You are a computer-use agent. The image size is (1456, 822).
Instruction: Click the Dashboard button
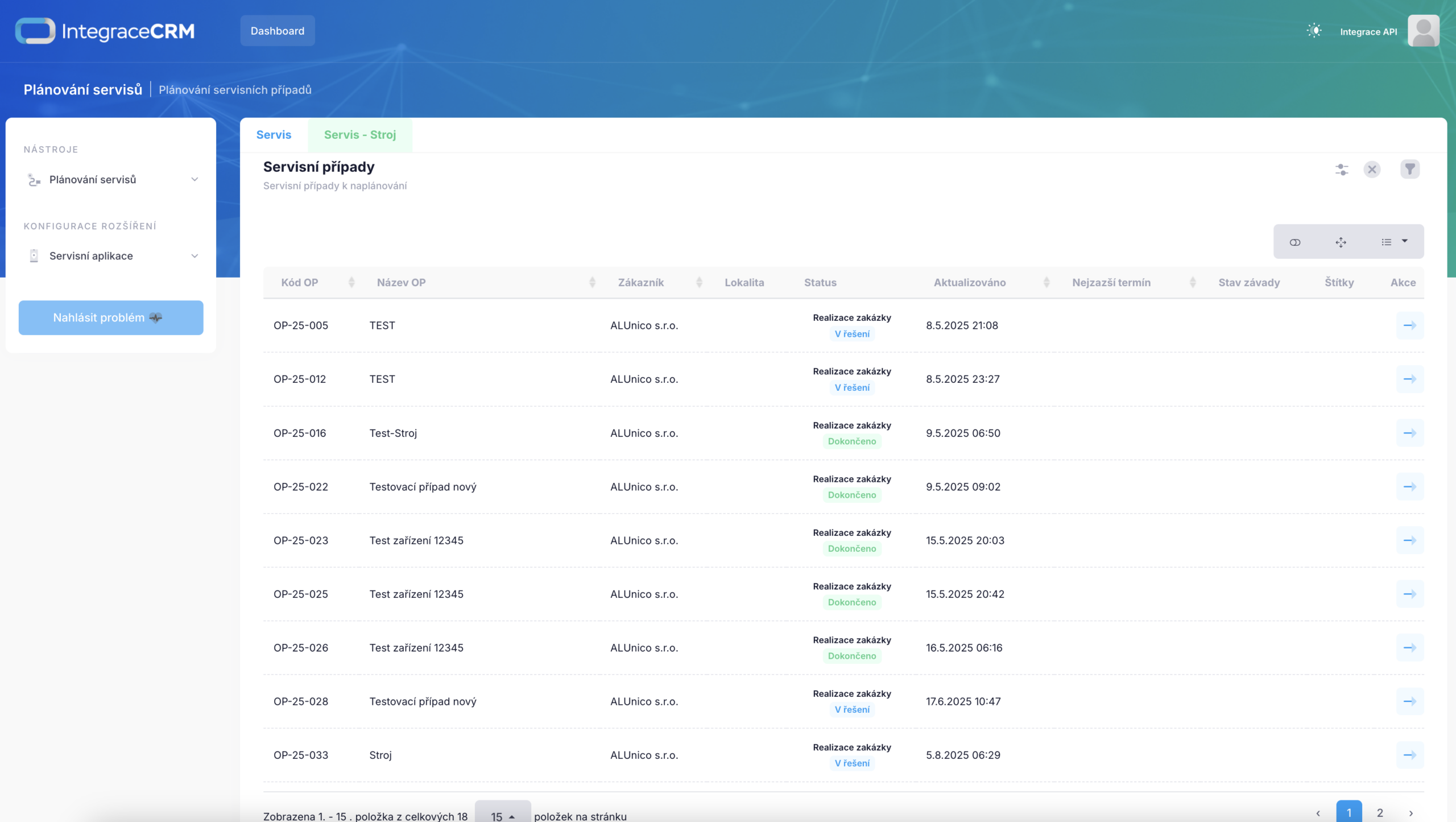pyautogui.click(x=277, y=31)
